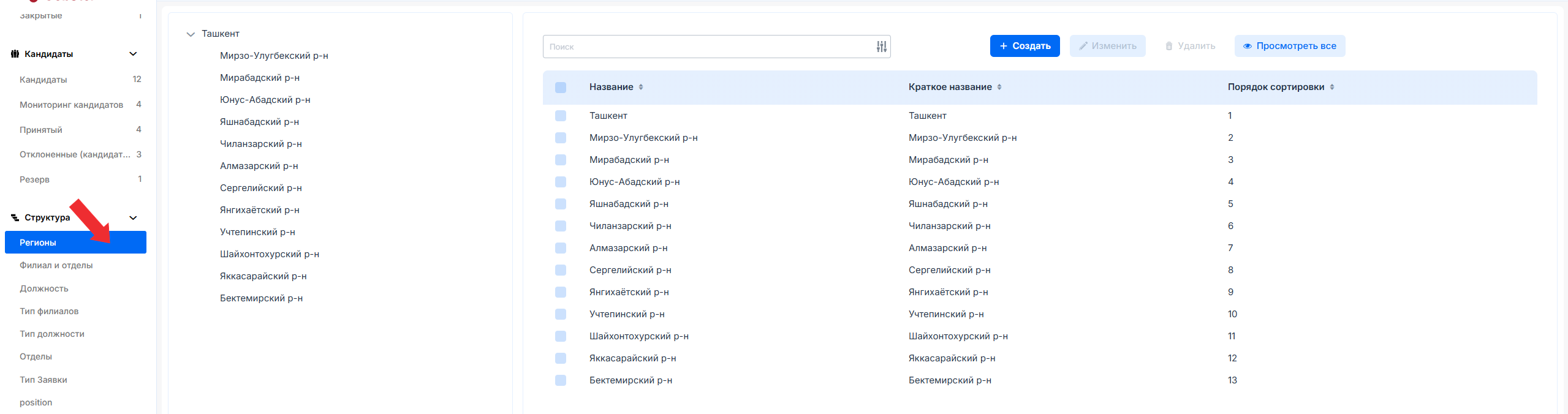The width and height of the screenshot is (1568, 414).
Task: Click the Изменить button
Action: [x=1107, y=46]
